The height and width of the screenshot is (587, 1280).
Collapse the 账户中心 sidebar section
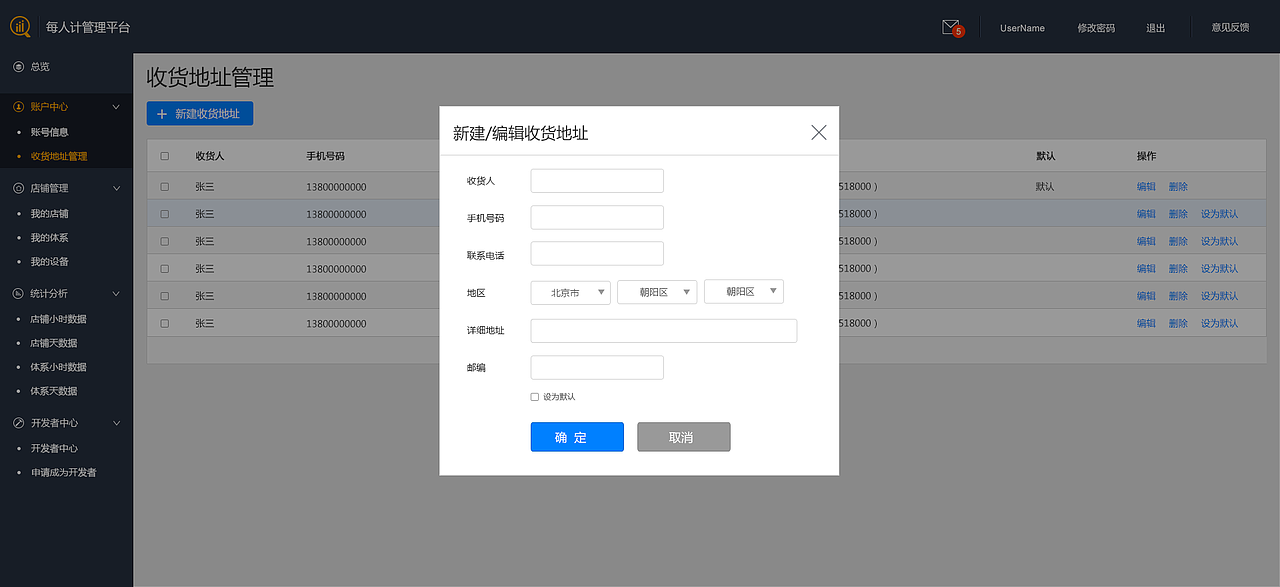click(115, 106)
